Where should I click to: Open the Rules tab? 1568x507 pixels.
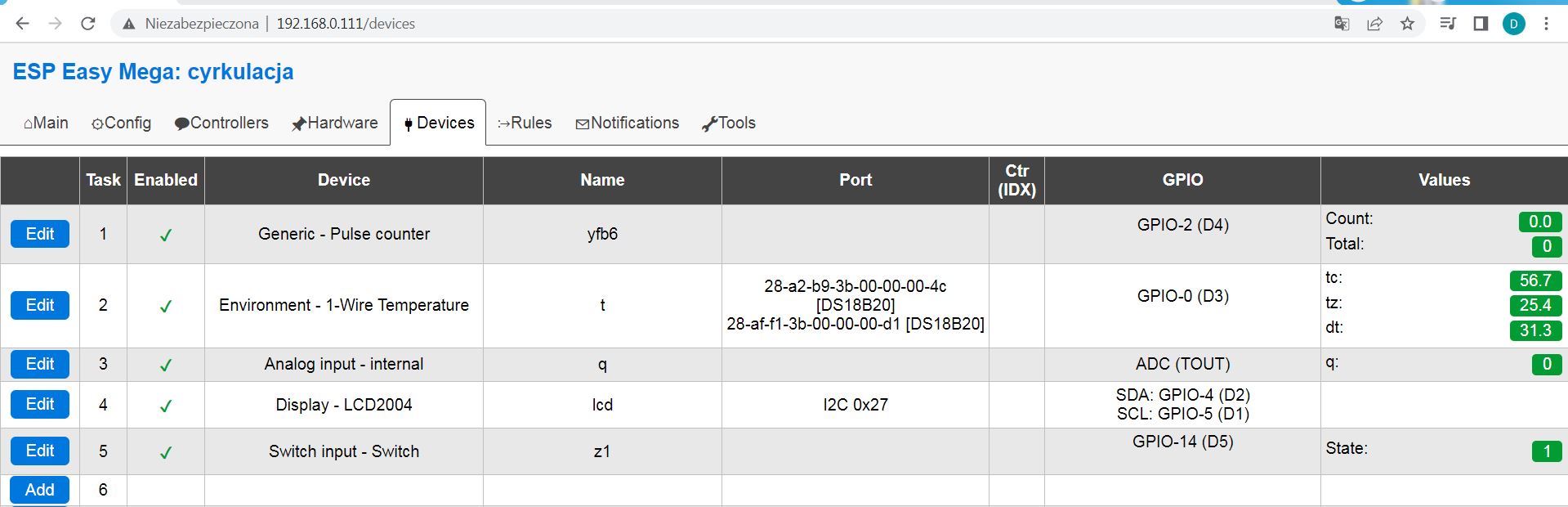525,123
